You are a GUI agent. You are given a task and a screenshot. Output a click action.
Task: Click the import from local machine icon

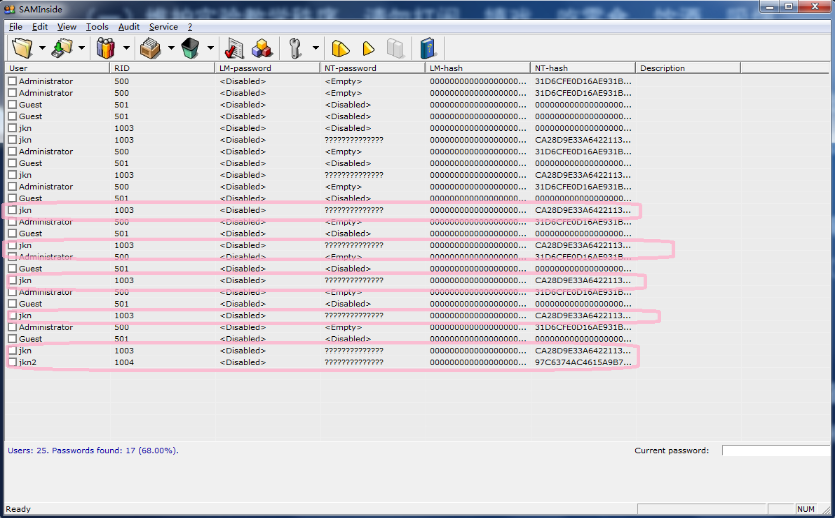tap(62, 49)
